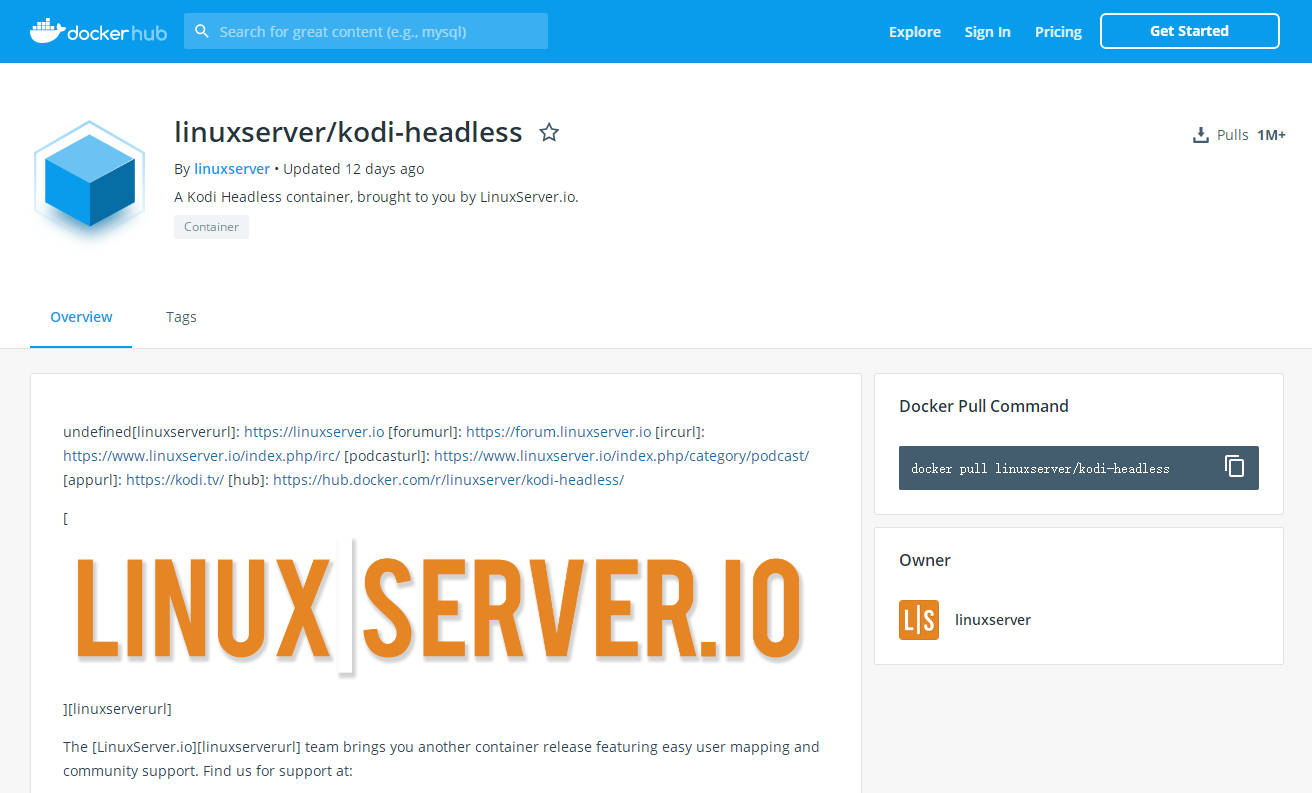Star the linuxserver/kodi-headless repository

[x=549, y=132]
